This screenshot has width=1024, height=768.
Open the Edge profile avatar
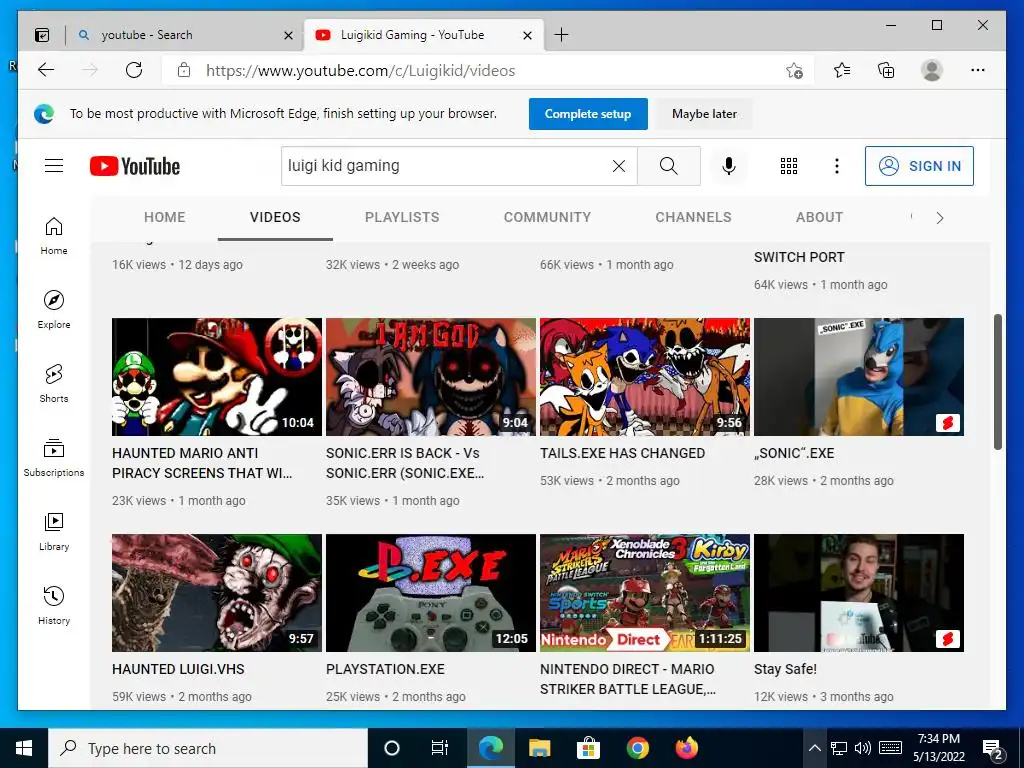coord(932,70)
